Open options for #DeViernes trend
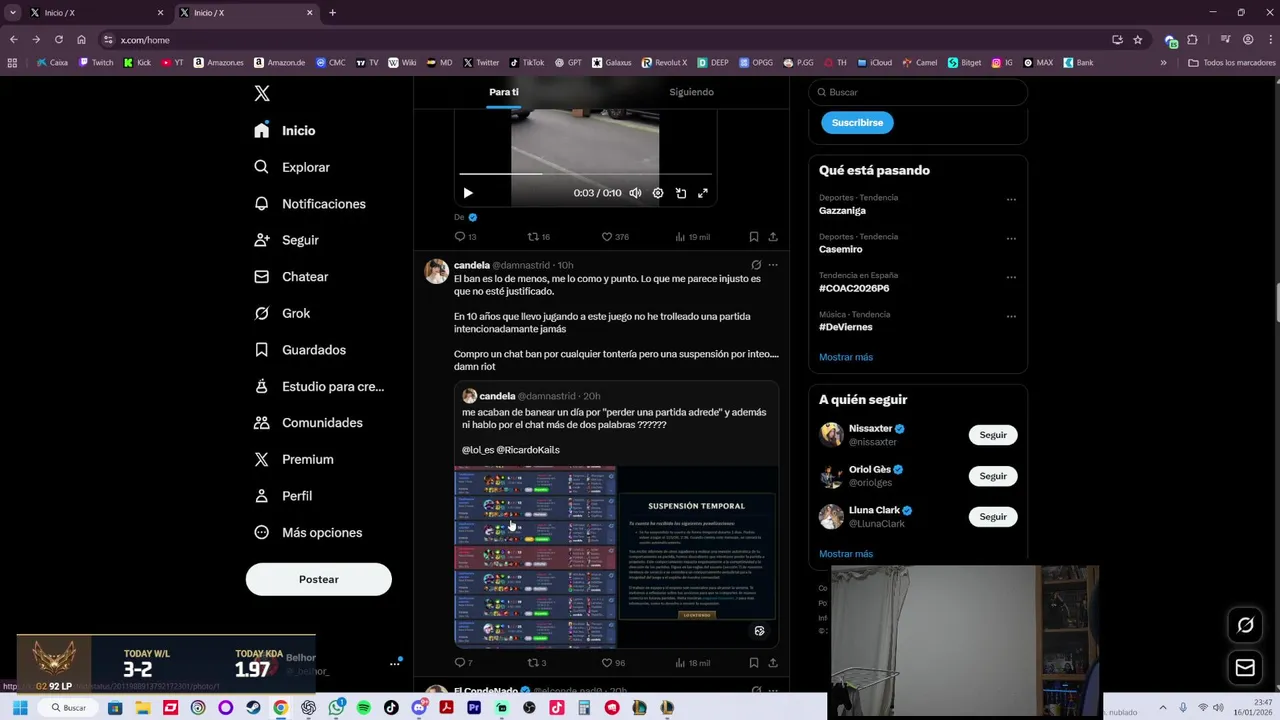The width and height of the screenshot is (1280, 720). point(1011,316)
